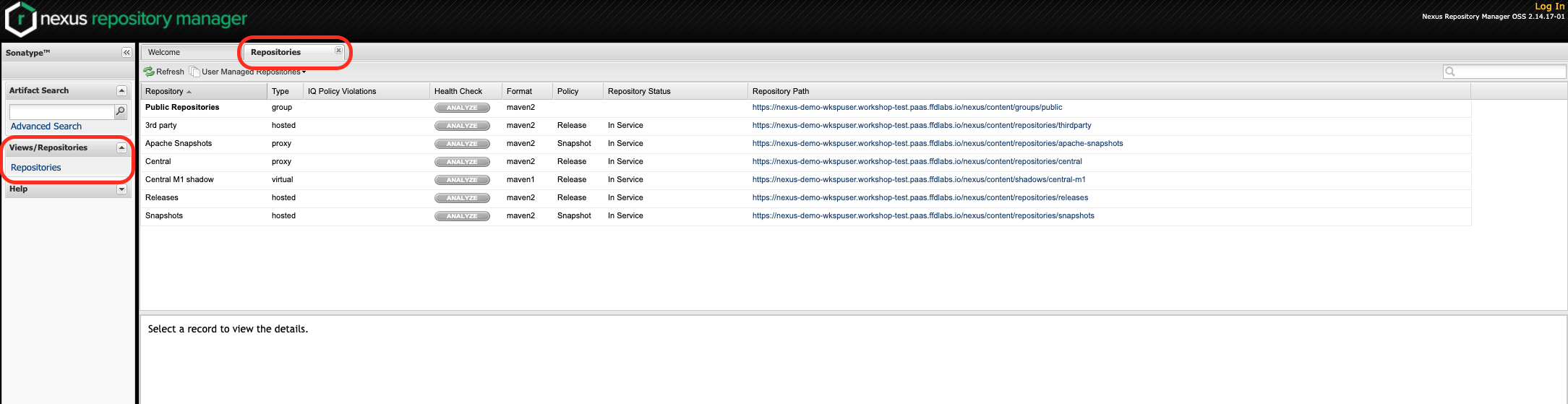Select the Releases row name
This screenshot has height=404, width=1568.
[x=162, y=197]
